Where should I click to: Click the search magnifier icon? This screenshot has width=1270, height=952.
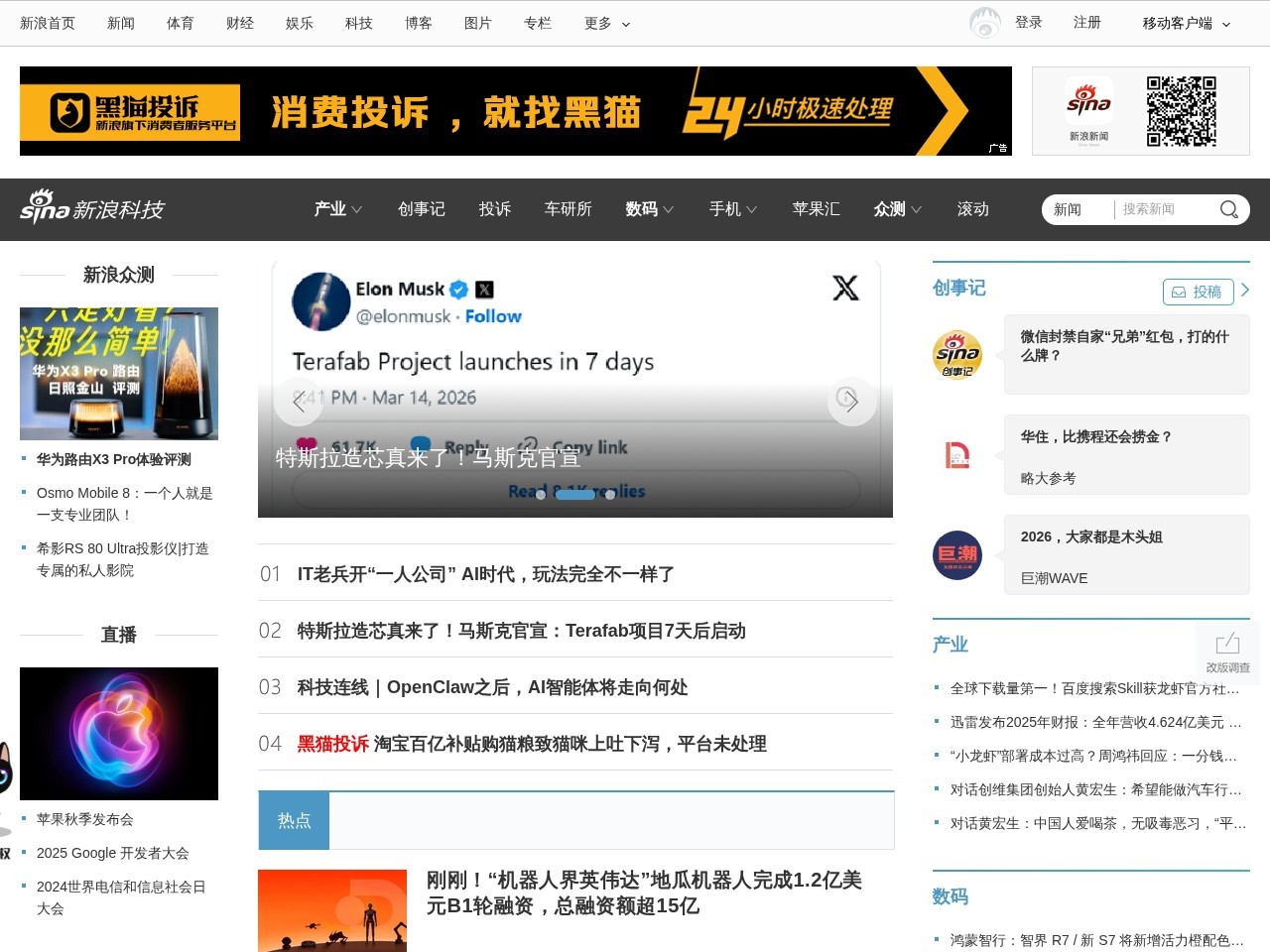click(x=1228, y=209)
